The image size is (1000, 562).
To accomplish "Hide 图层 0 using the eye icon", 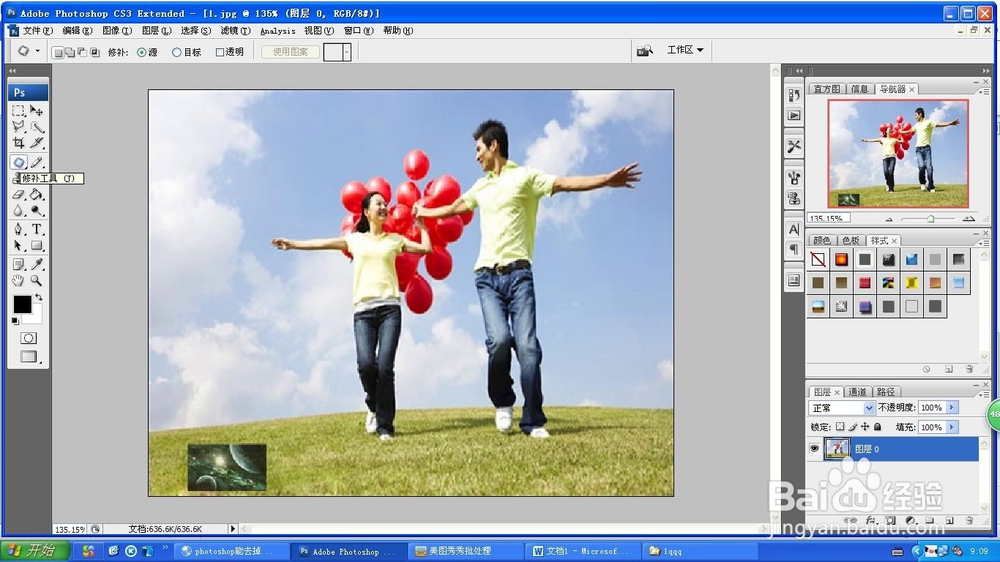I will pos(814,449).
